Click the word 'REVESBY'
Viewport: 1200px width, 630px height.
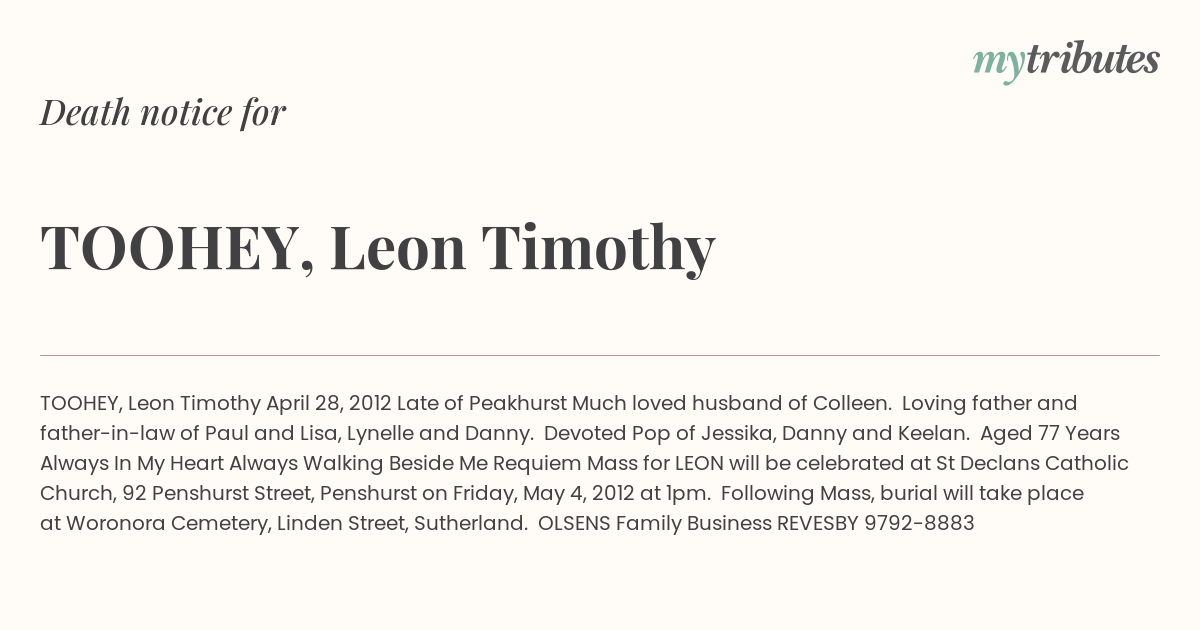point(818,523)
